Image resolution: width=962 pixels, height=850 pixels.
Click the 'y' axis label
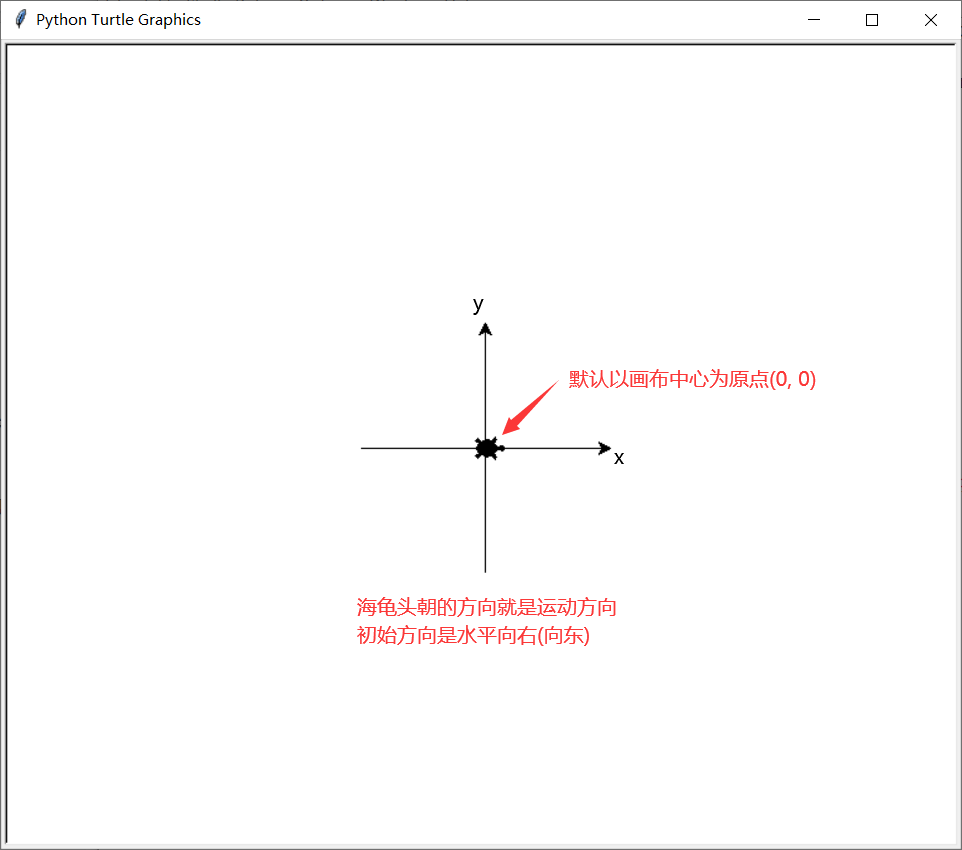[477, 304]
